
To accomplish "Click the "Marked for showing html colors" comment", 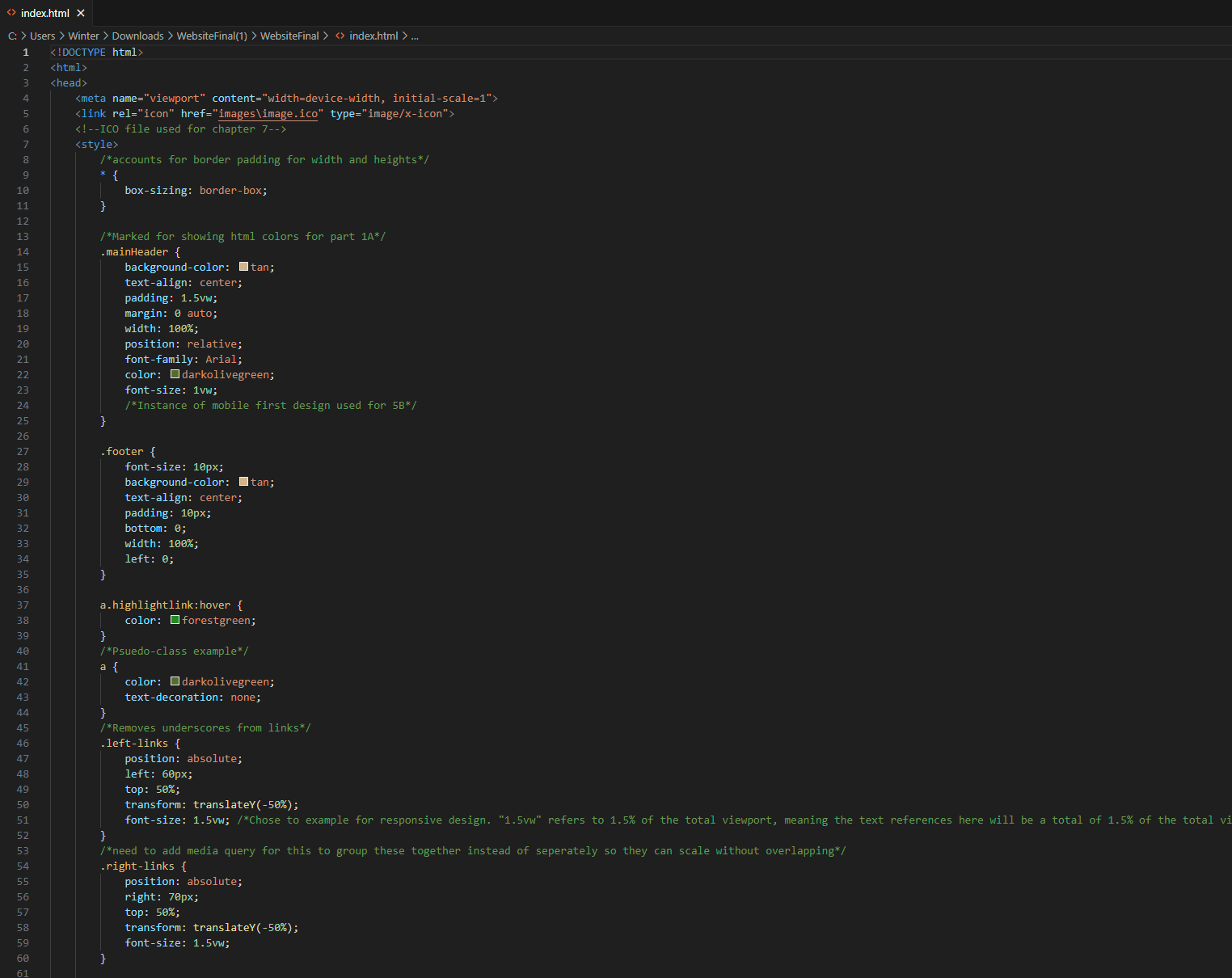I will point(243,237).
